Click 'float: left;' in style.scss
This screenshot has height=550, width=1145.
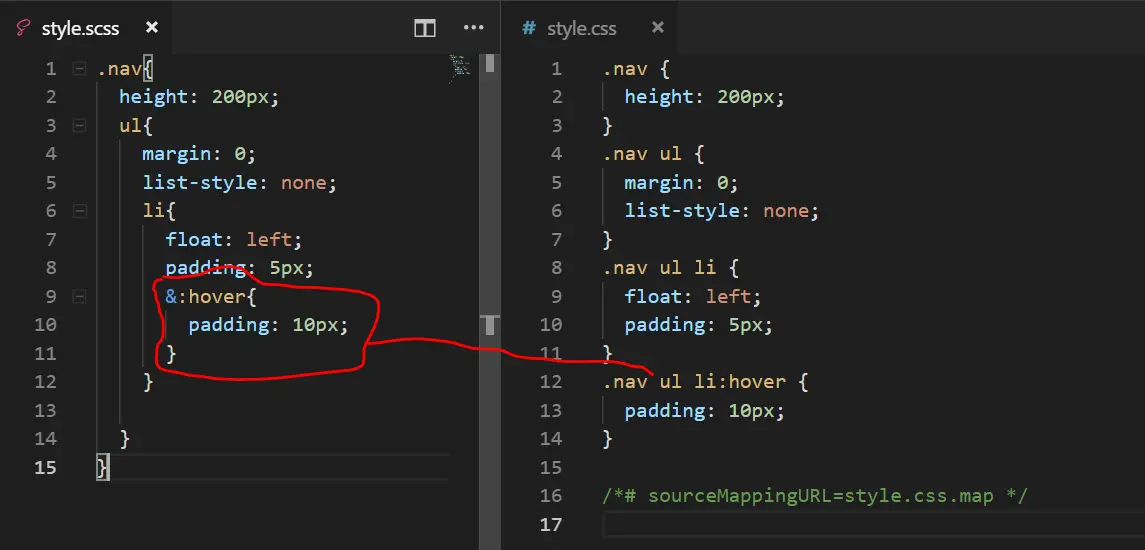point(233,240)
